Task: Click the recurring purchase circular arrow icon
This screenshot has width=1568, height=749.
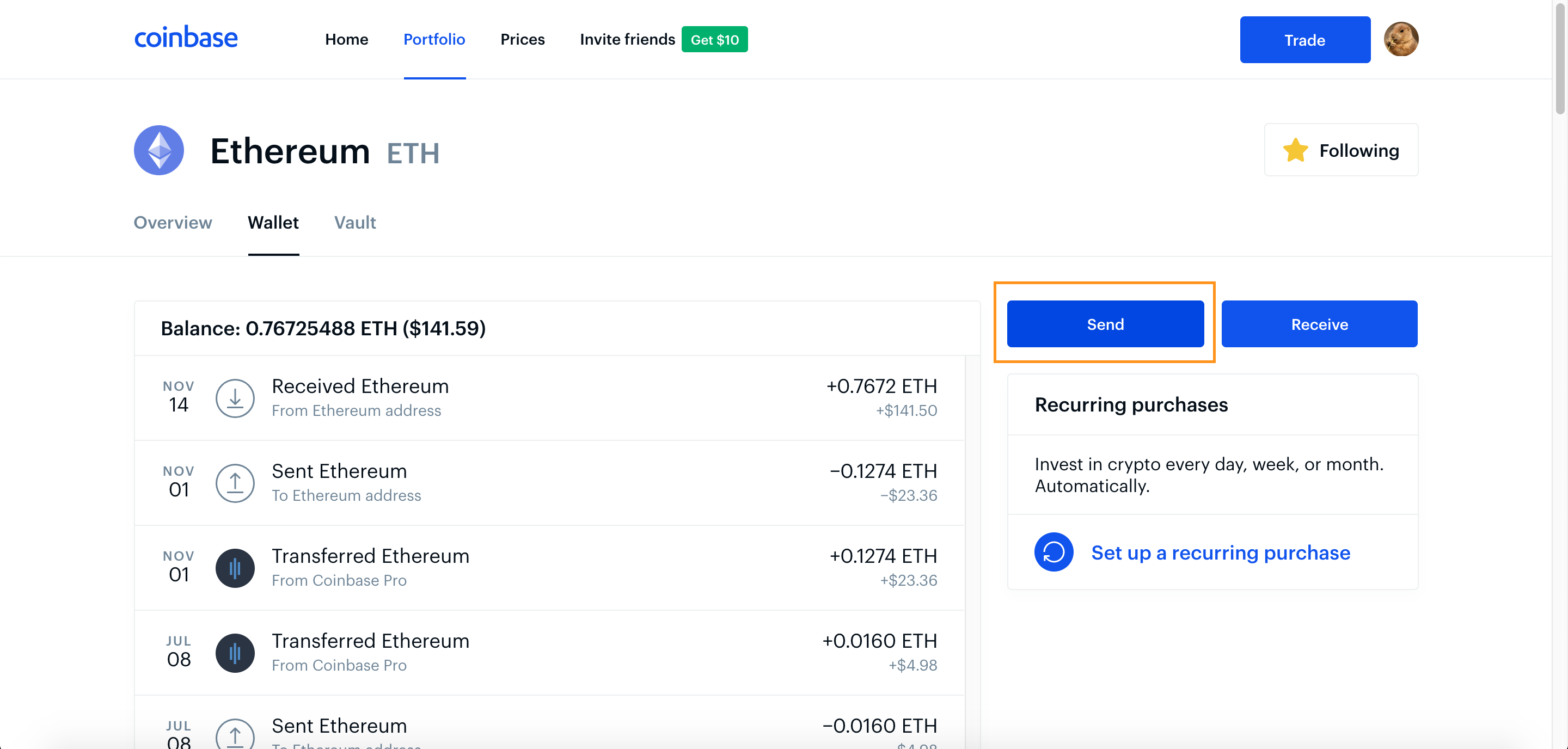Action: click(x=1053, y=552)
